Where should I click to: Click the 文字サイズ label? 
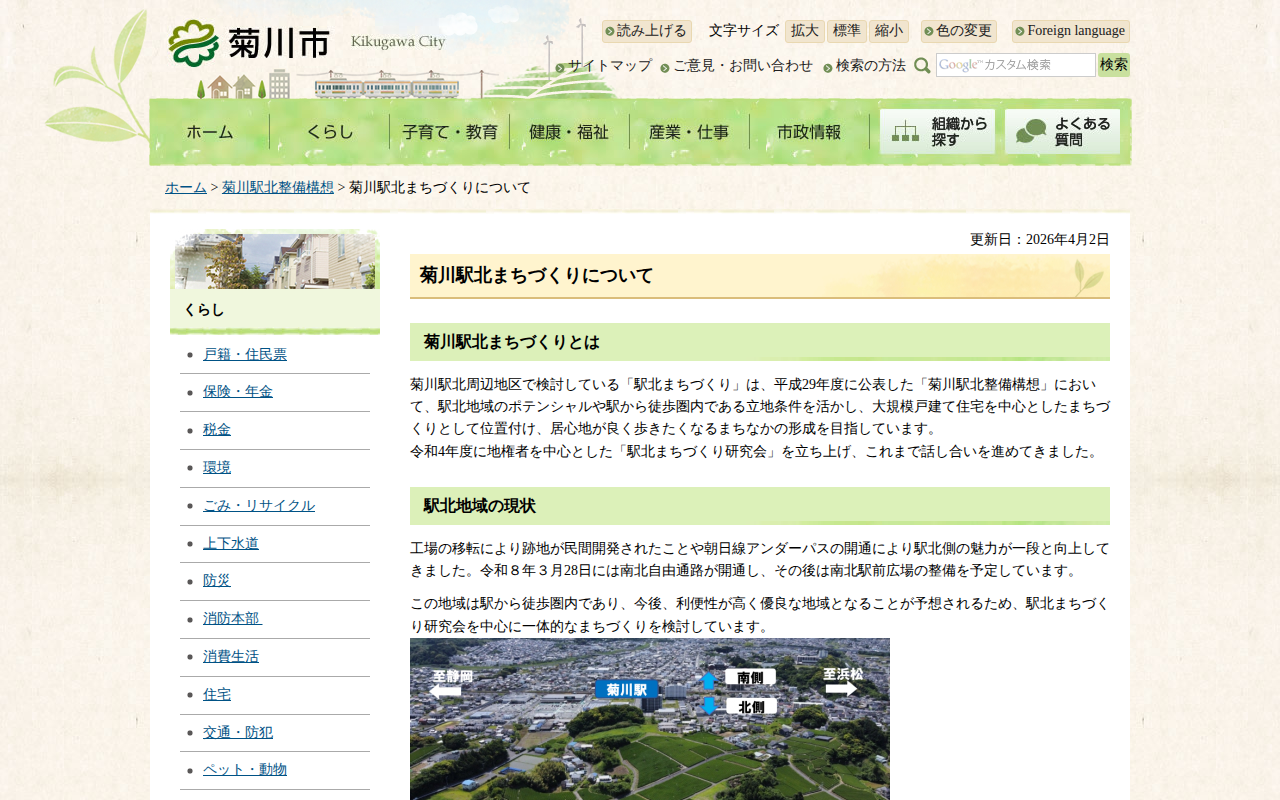tap(744, 31)
